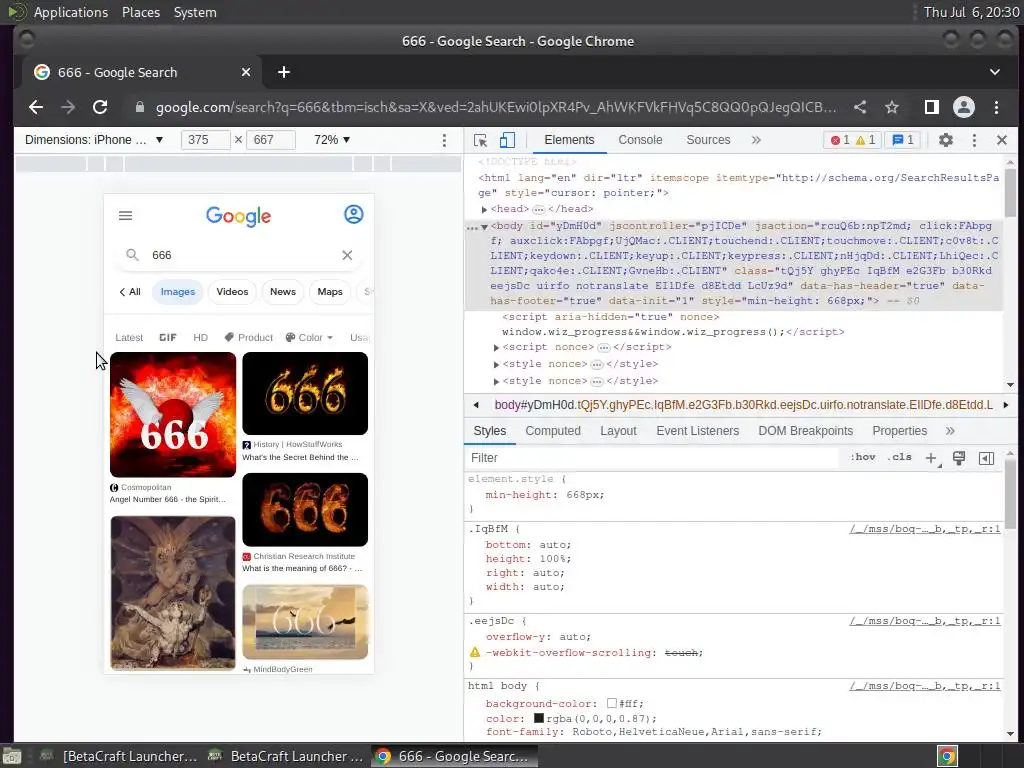Click the browser forward arrow
Image resolution: width=1024 pixels, height=768 pixels.
pos(68,107)
